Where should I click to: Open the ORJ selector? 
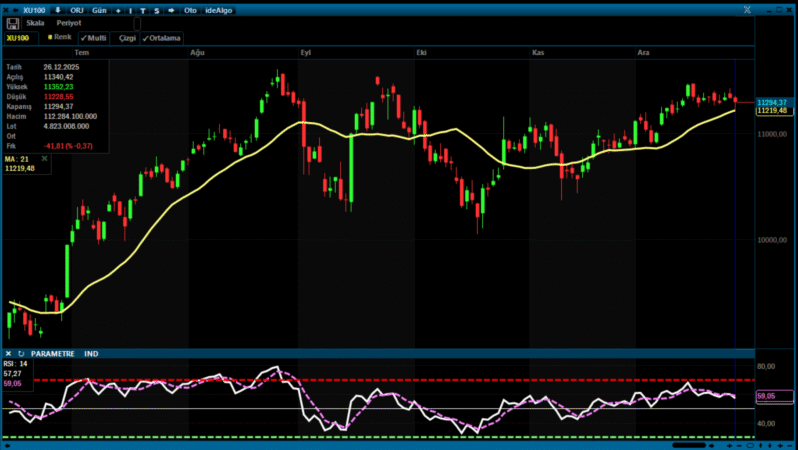pyautogui.click(x=77, y=9)
